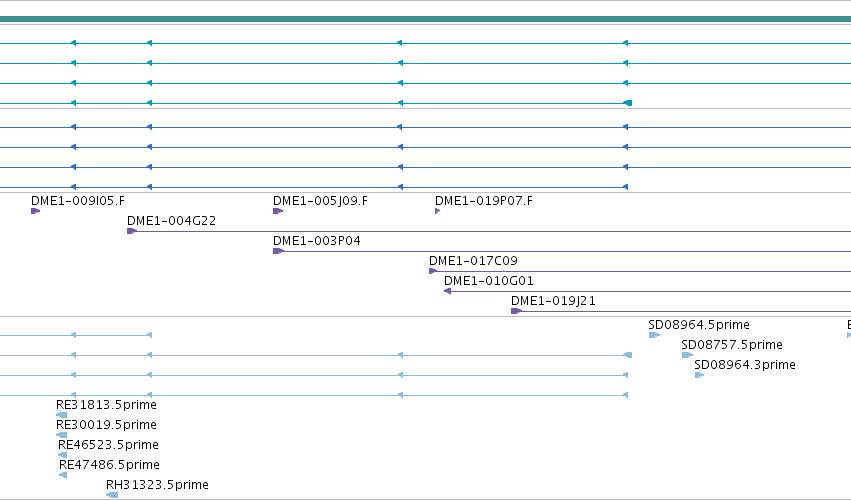Click the EST glyph under RE30019.5prime
The height and width of the screenshot is (500, 851).
click(x=61, y=435)
